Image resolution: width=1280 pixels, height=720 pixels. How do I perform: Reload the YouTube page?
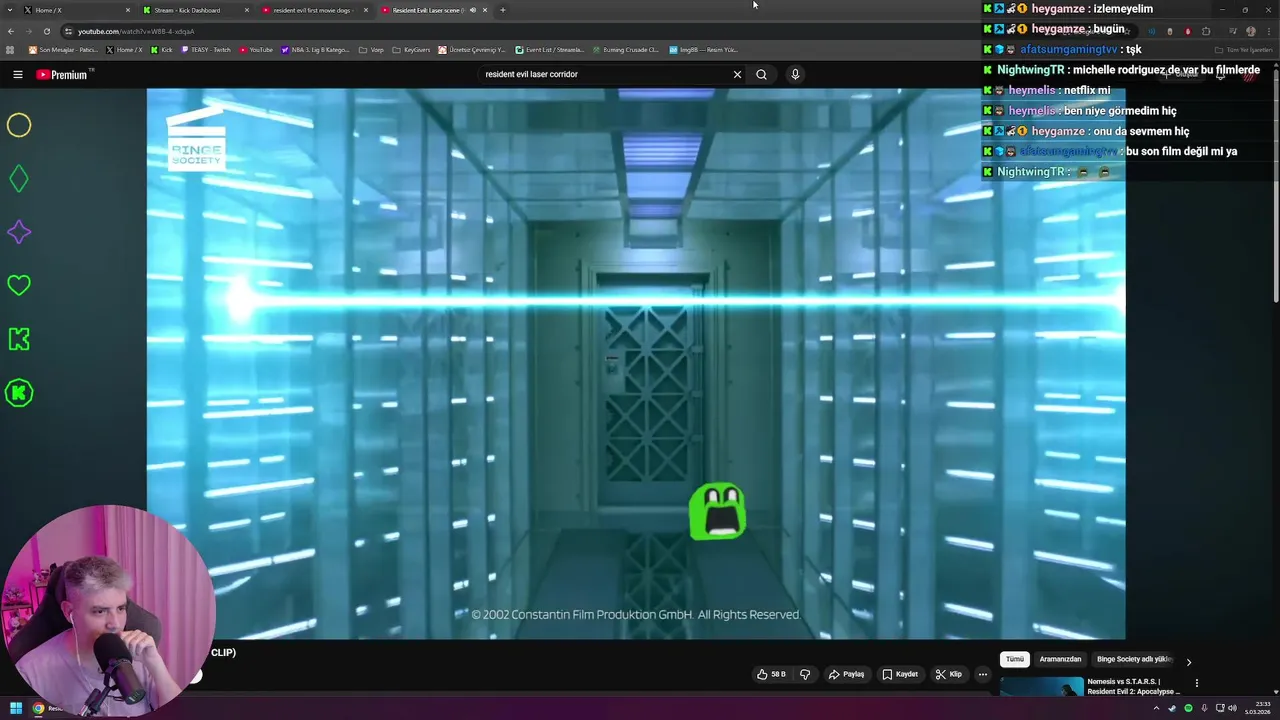click(46, 31)
